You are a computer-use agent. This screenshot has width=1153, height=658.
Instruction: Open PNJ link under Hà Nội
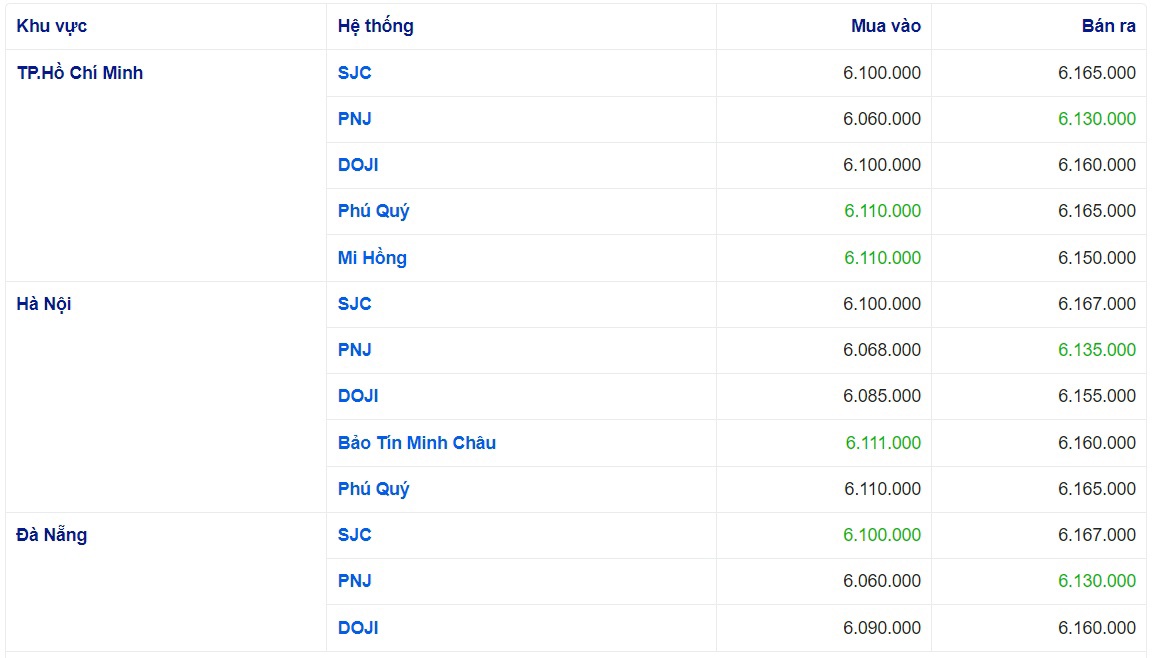[x=354, y=350]
